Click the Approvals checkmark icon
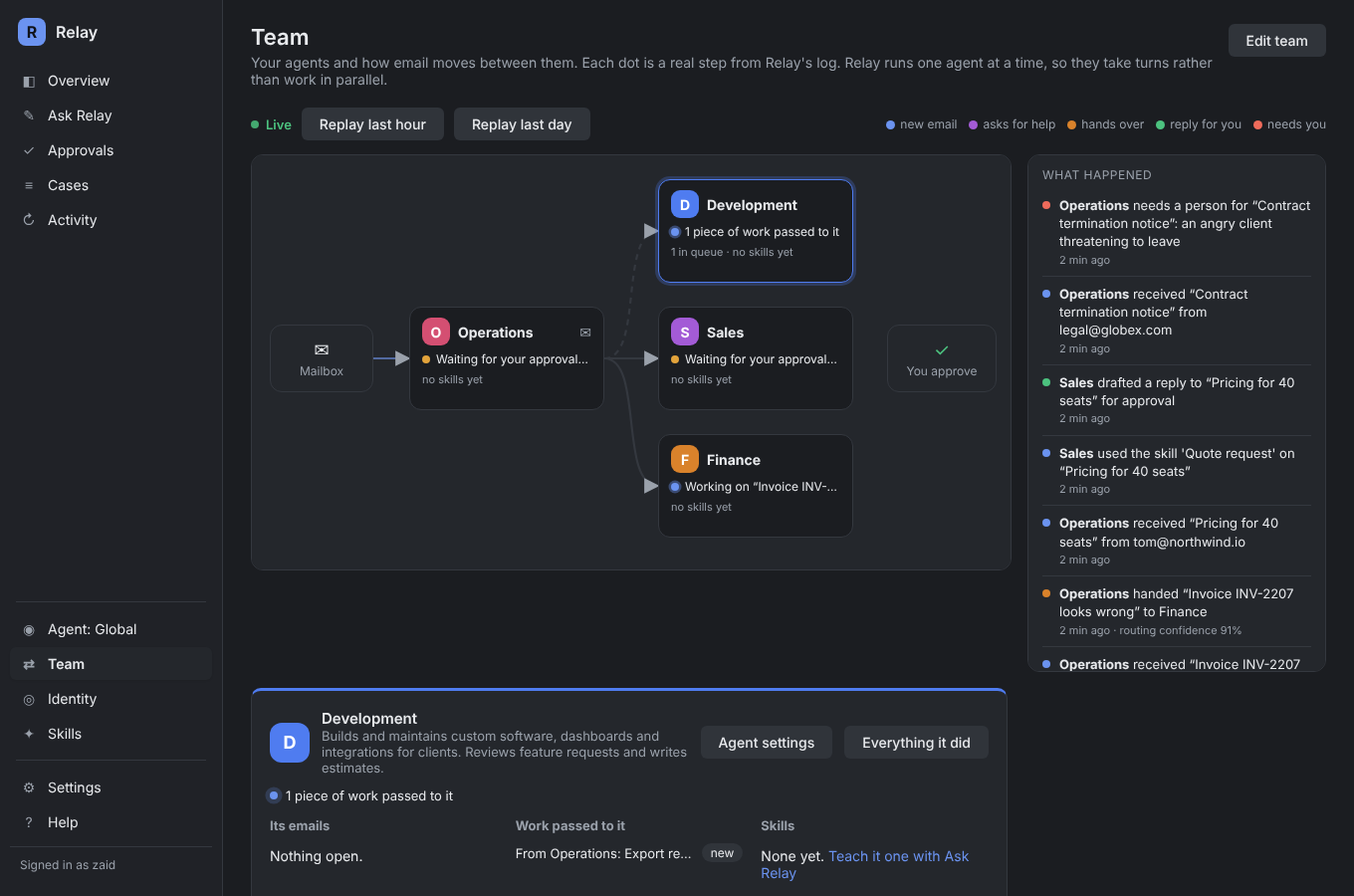Viewport: 1354px width, 896px height. [x=29, y=150]
